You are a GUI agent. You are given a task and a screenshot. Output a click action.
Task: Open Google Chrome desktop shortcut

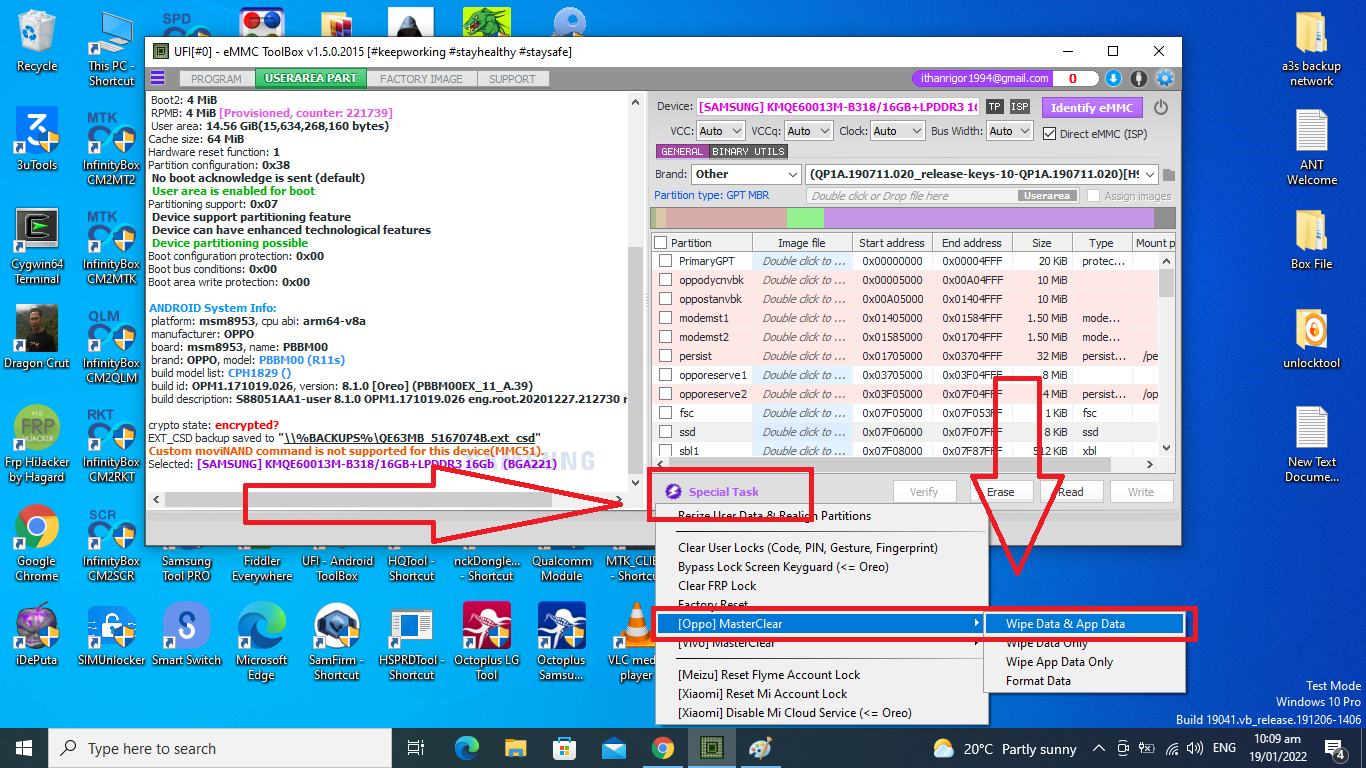37,543
